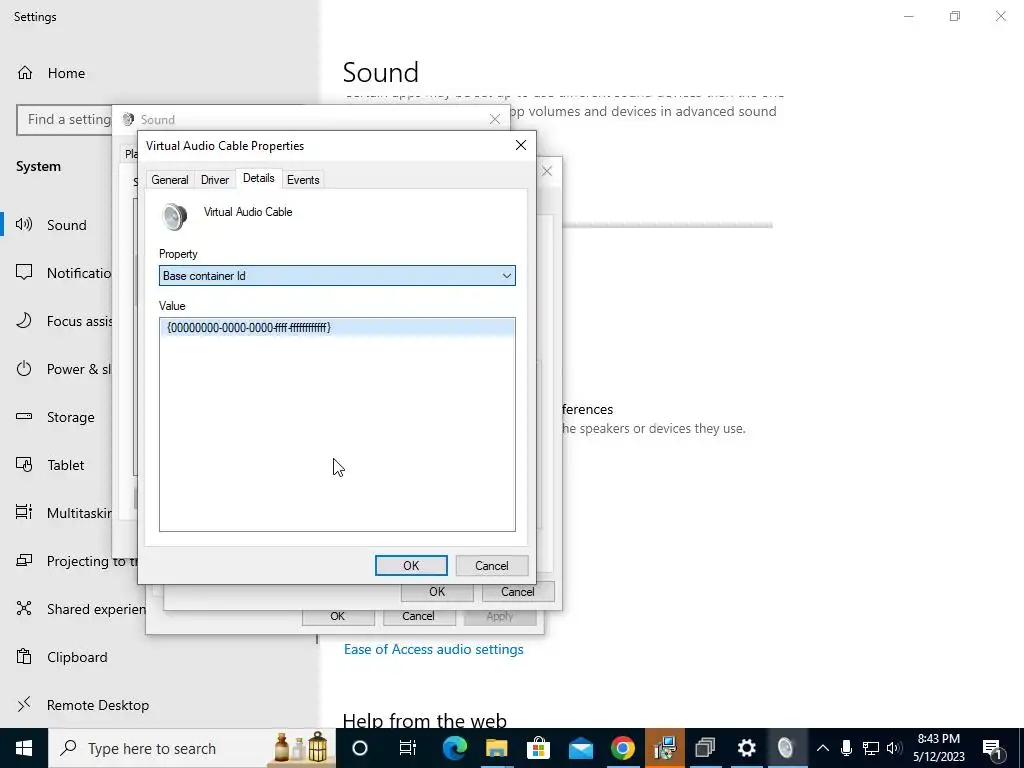Click OK in Virtual Audio Cable Properties
Screen dimensions: 1024x768
click(411, 566)
